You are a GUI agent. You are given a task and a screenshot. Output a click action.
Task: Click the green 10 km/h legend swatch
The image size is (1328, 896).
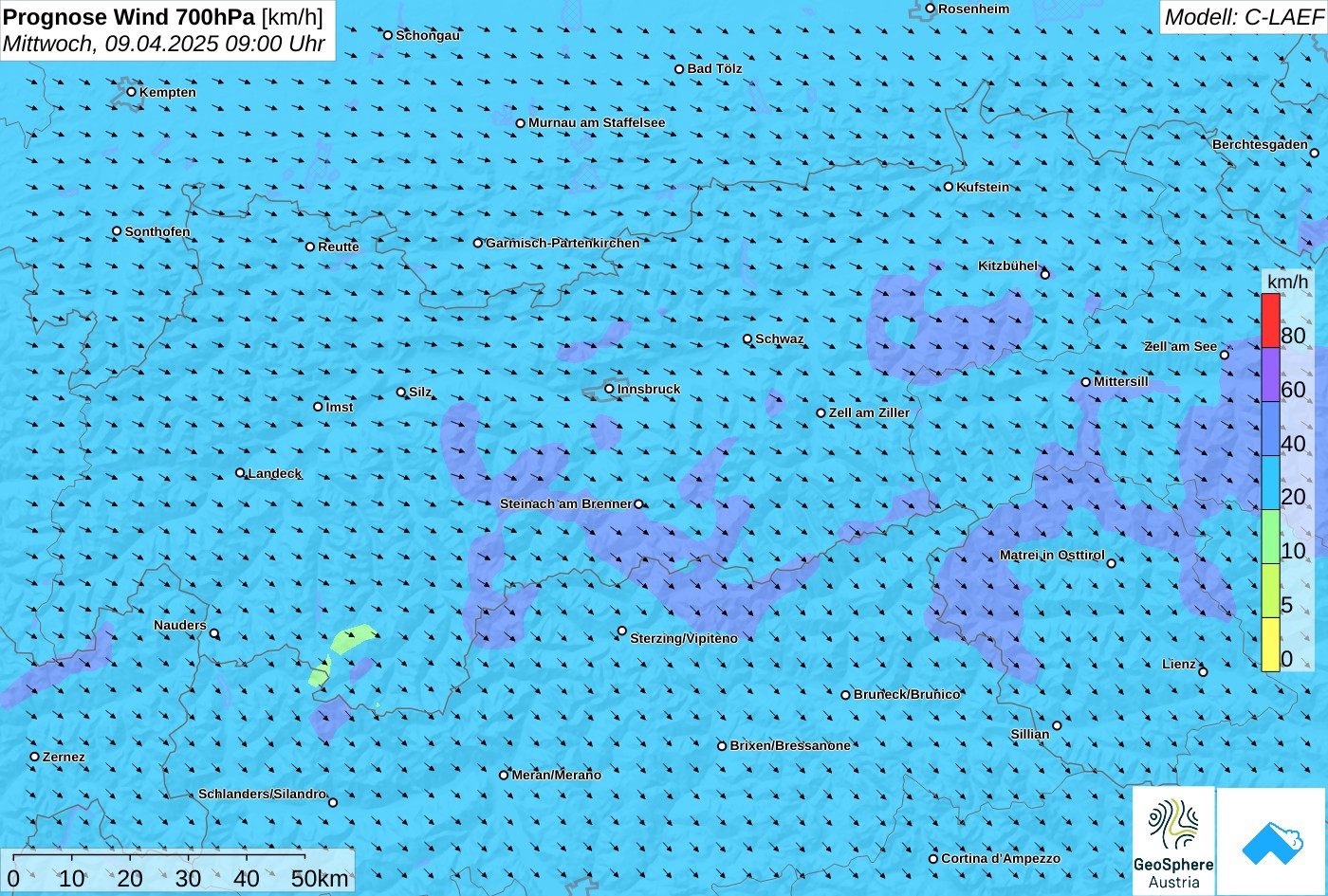pos(1270,537)
